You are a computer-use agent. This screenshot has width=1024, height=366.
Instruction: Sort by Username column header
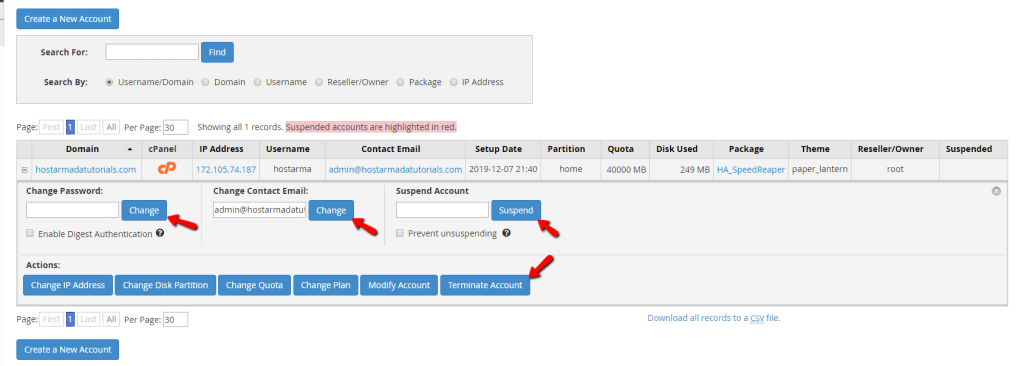point(288,150)
